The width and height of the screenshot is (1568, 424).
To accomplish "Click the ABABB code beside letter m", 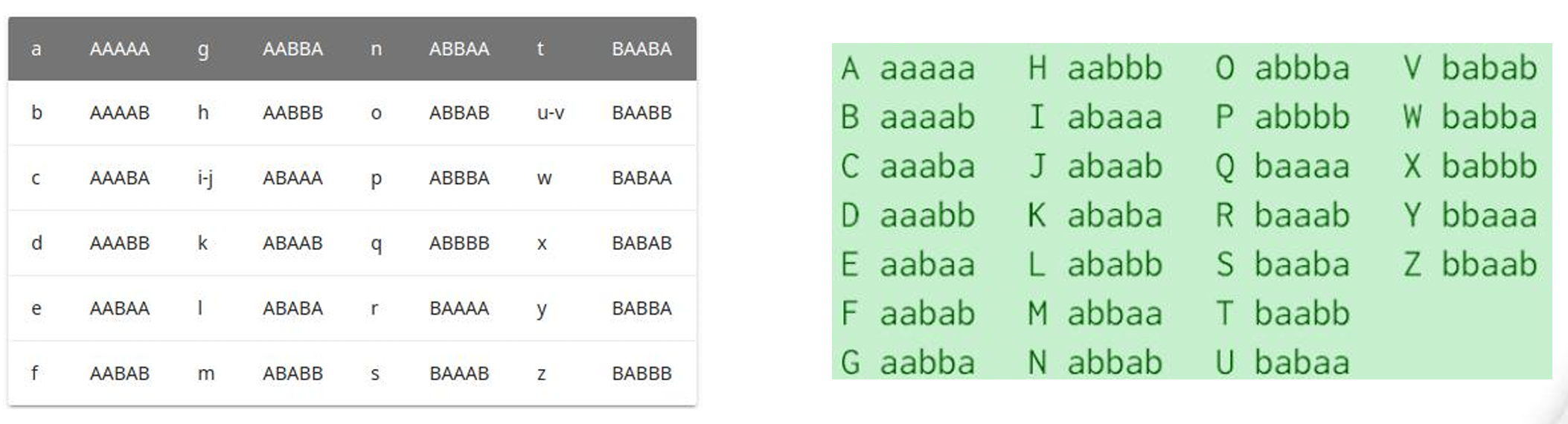I will click(292, 373).
